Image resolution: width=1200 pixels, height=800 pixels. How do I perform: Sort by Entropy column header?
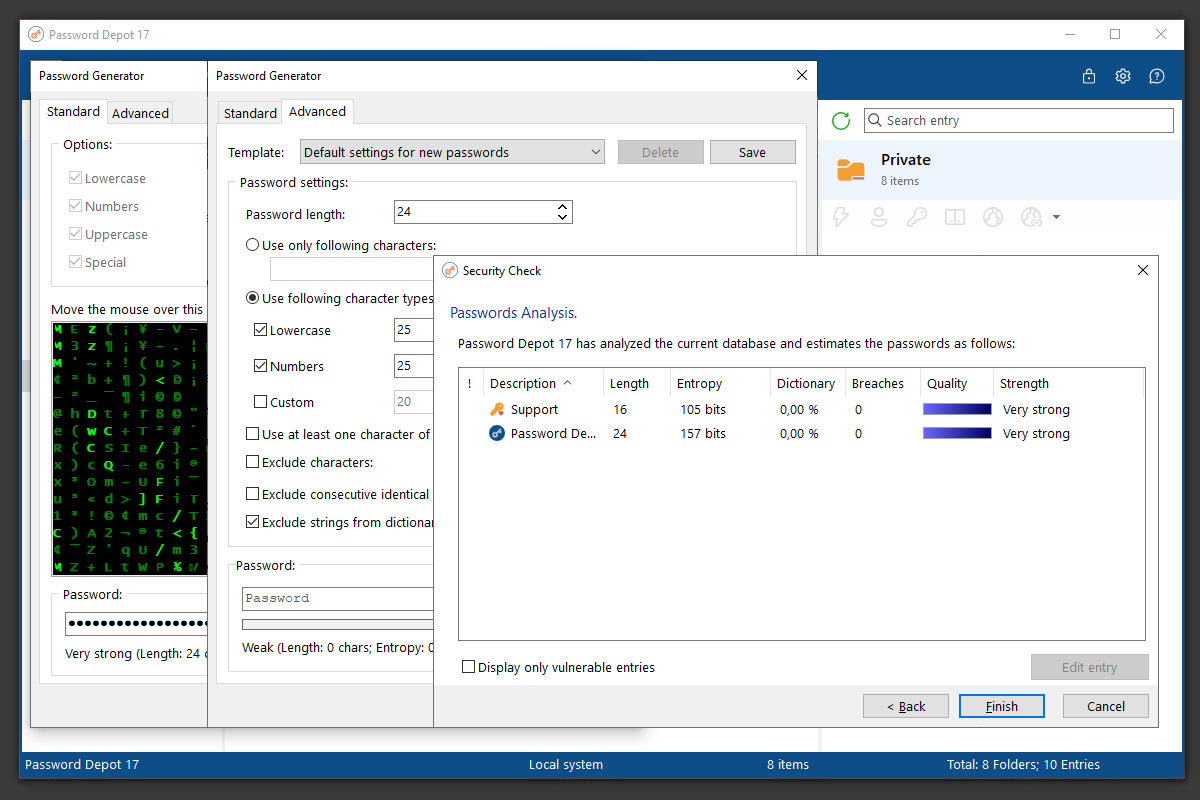tap(720, 383)
